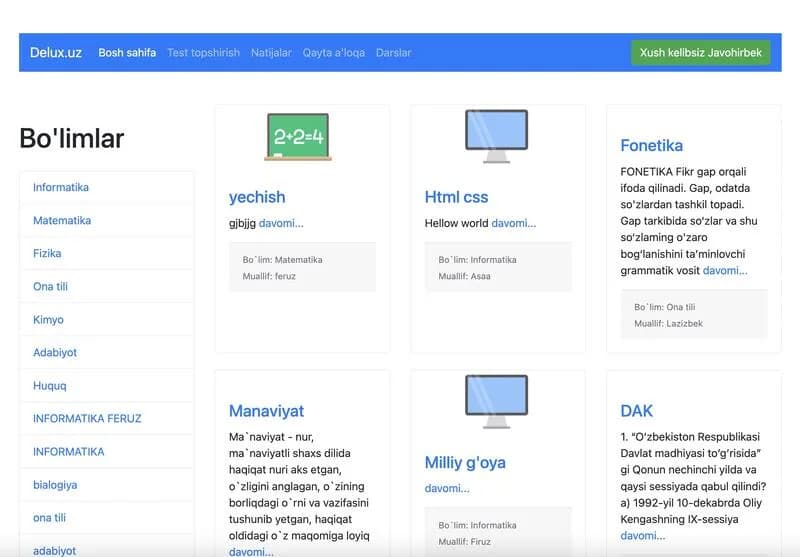Click the monitor icon above Html css
The image size is (800, 557).
(x=496, y=136)
